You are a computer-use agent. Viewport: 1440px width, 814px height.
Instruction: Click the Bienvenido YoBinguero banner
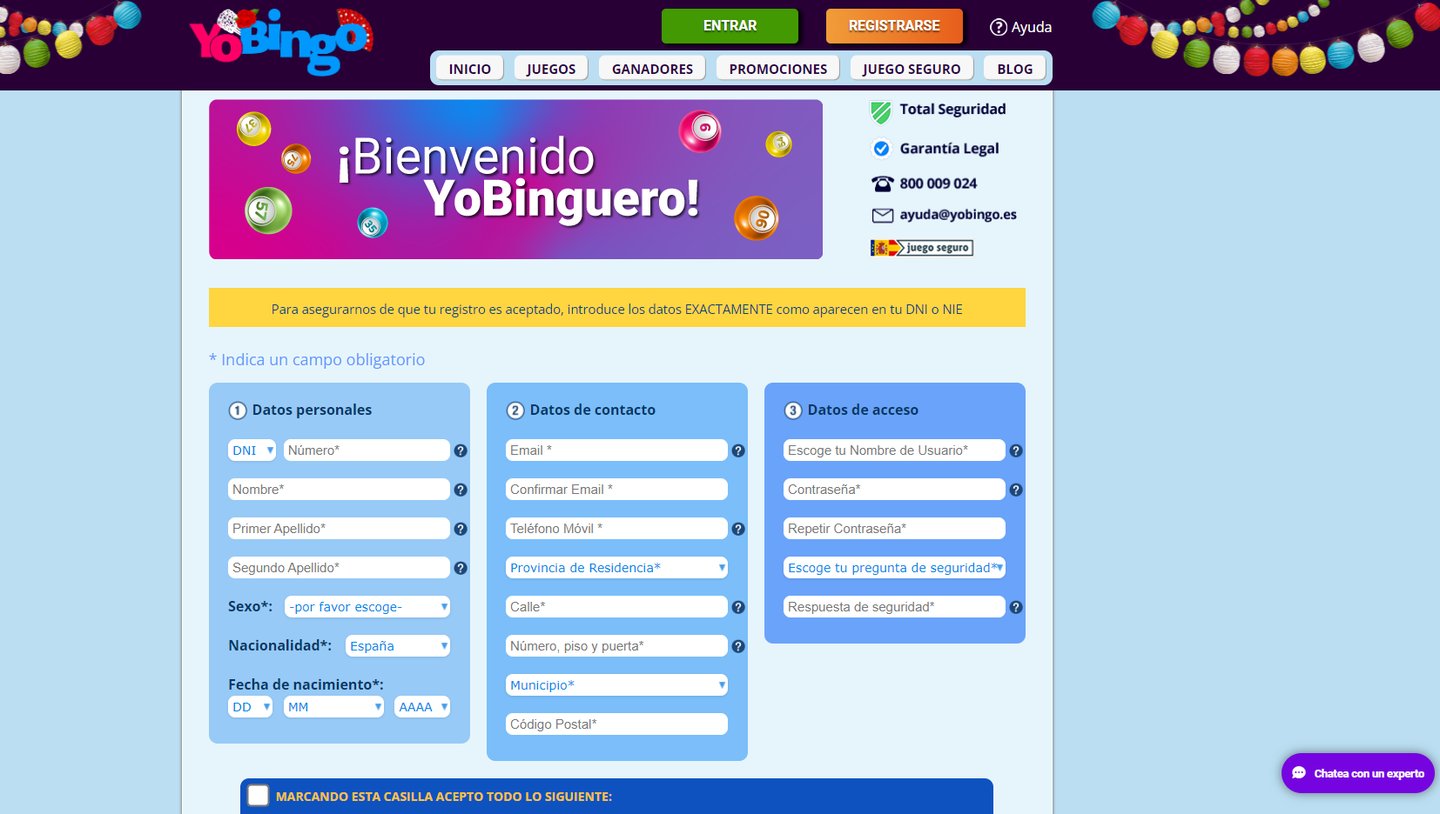[516, 179]
